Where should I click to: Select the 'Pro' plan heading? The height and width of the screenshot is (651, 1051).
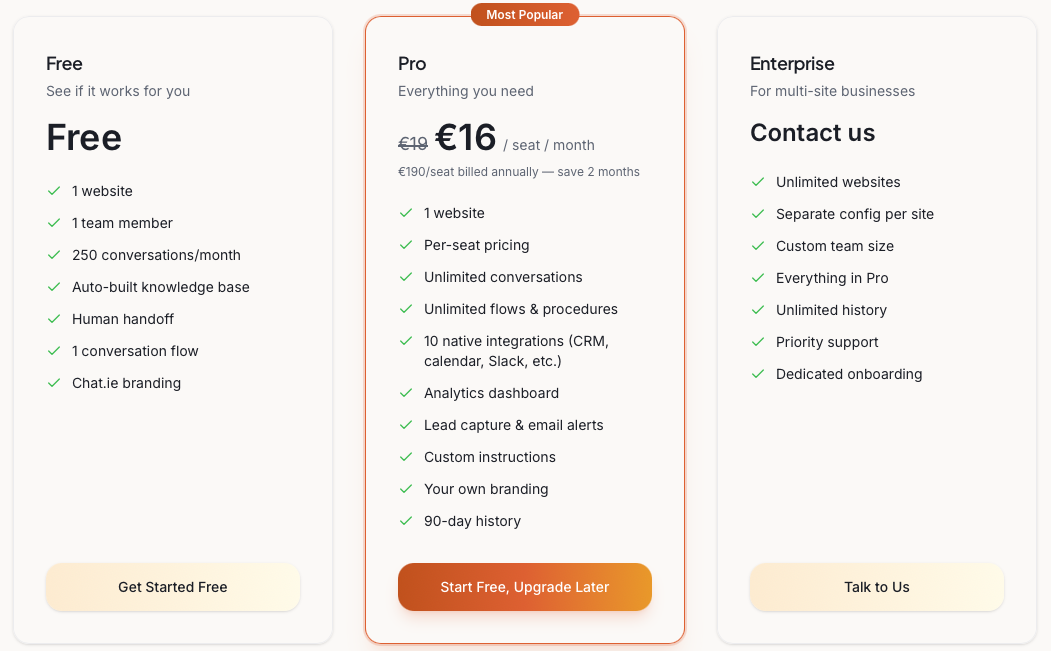coord(412,63)
